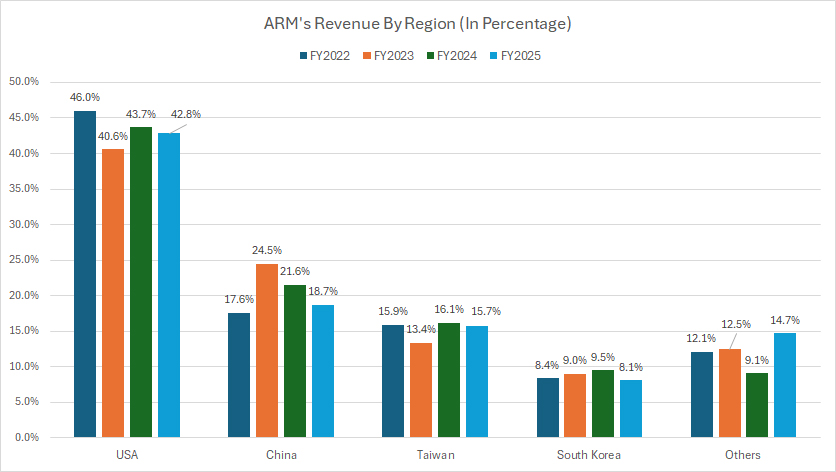Select the USA FY2025 light blue bar
The image size is (836, 472).
pos(169,285)
